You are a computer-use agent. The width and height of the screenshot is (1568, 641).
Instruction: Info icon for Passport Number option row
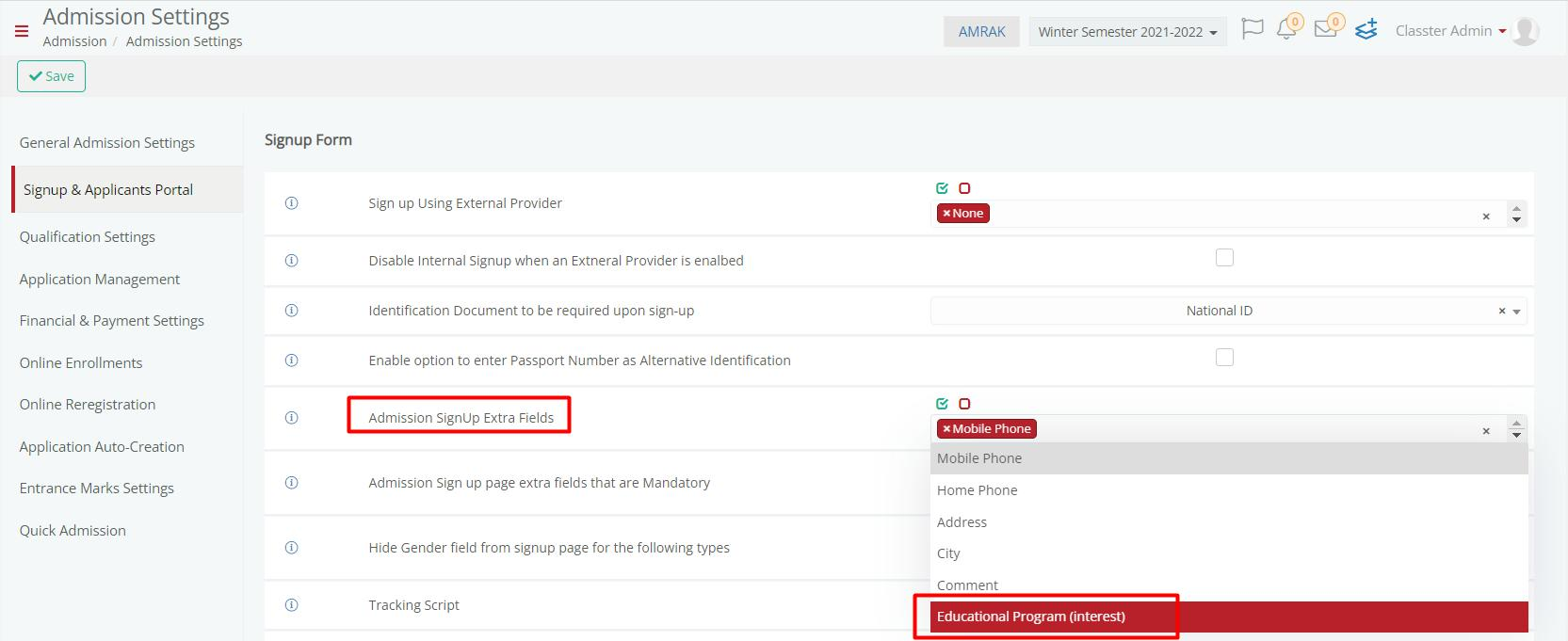292,361
